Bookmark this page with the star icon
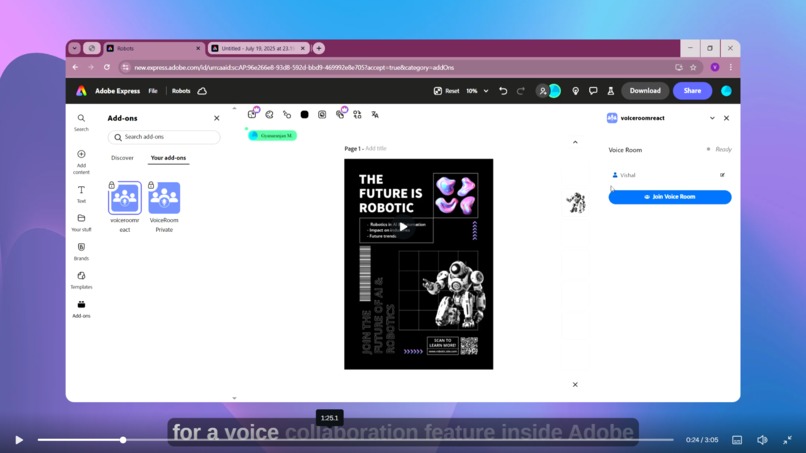Viewport: 806px width, 453px height. click(x=693, y=67)
